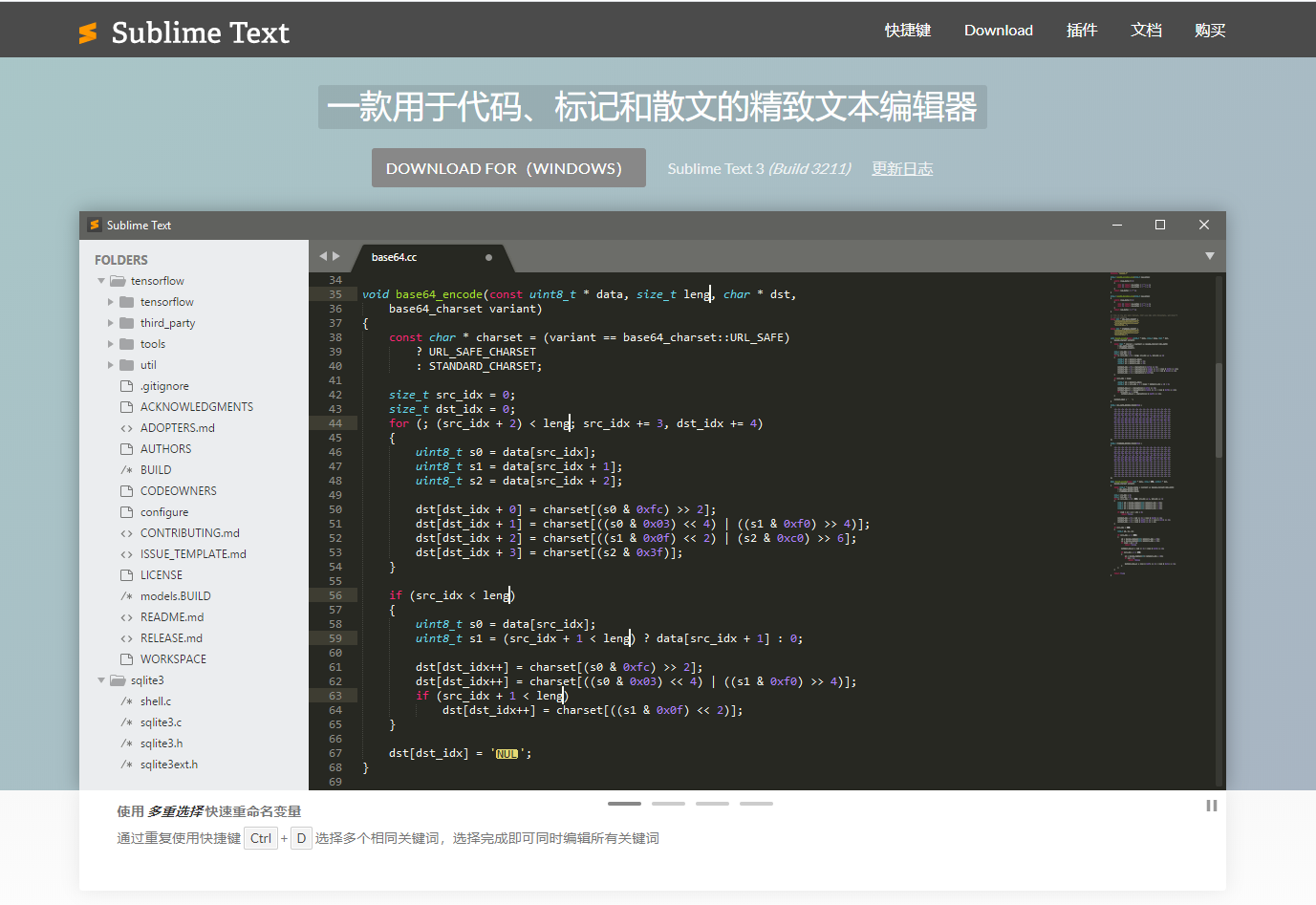The width and height of the screenshot is (1316, 905).
Task: Click the WORKSPACE file icon
Action: point(126,659)
